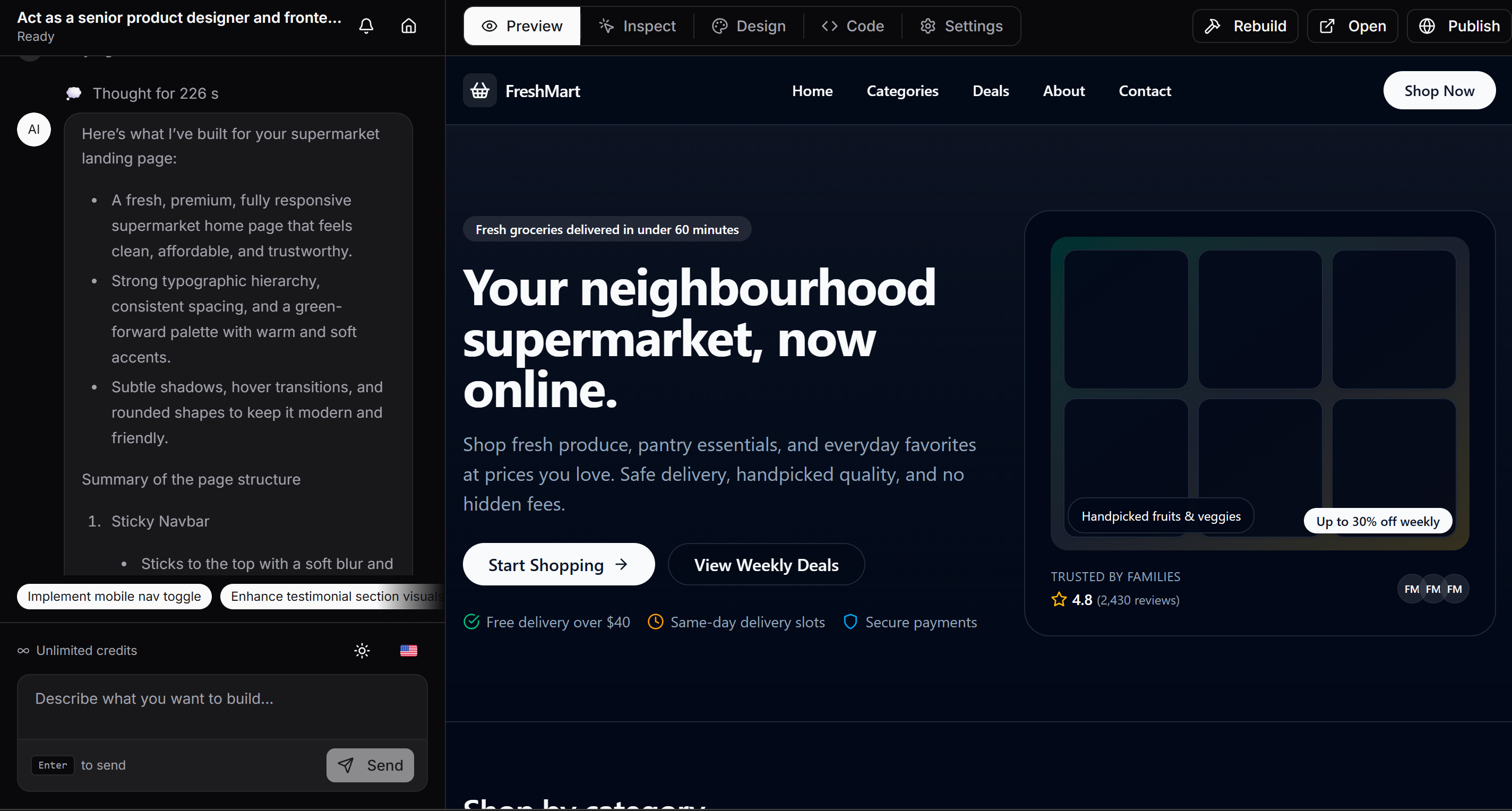Image resolution: width=1512 pixels, height=811 pixels.
Task: Click 'Sticky Navbar' list item in chat
Action: 160,521
